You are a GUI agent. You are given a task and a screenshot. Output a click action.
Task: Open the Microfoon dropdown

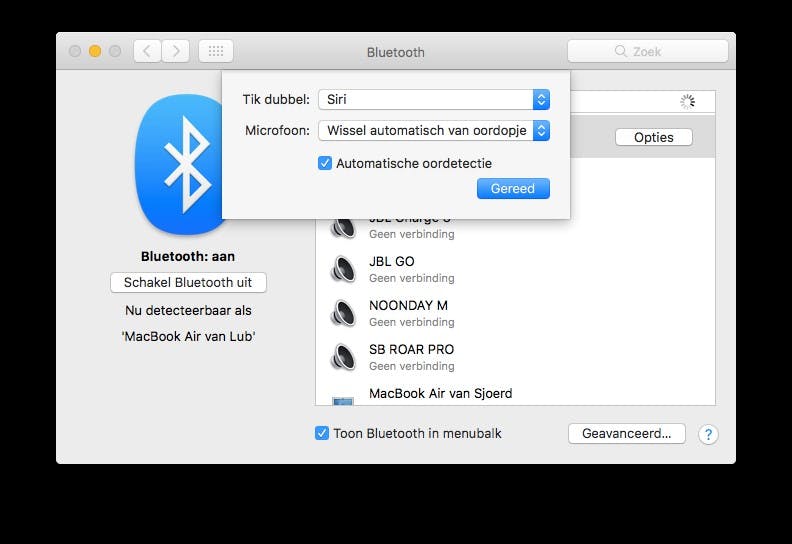[434, 131]
